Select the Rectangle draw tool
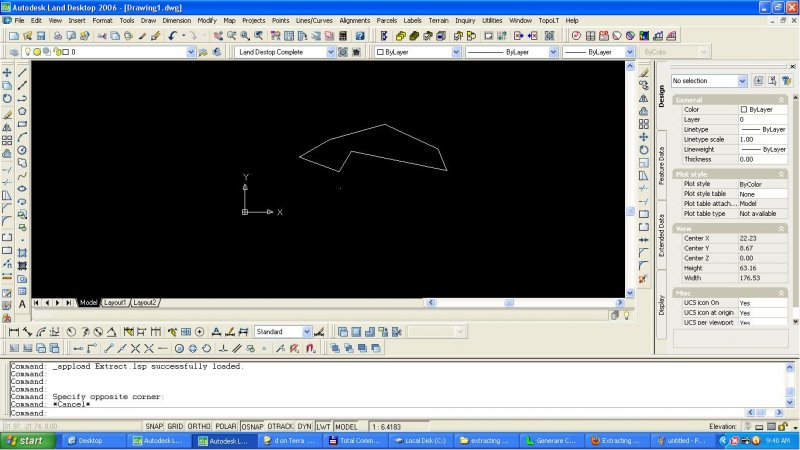The height and width of the screenshot is (450, 800). (22, 124)
